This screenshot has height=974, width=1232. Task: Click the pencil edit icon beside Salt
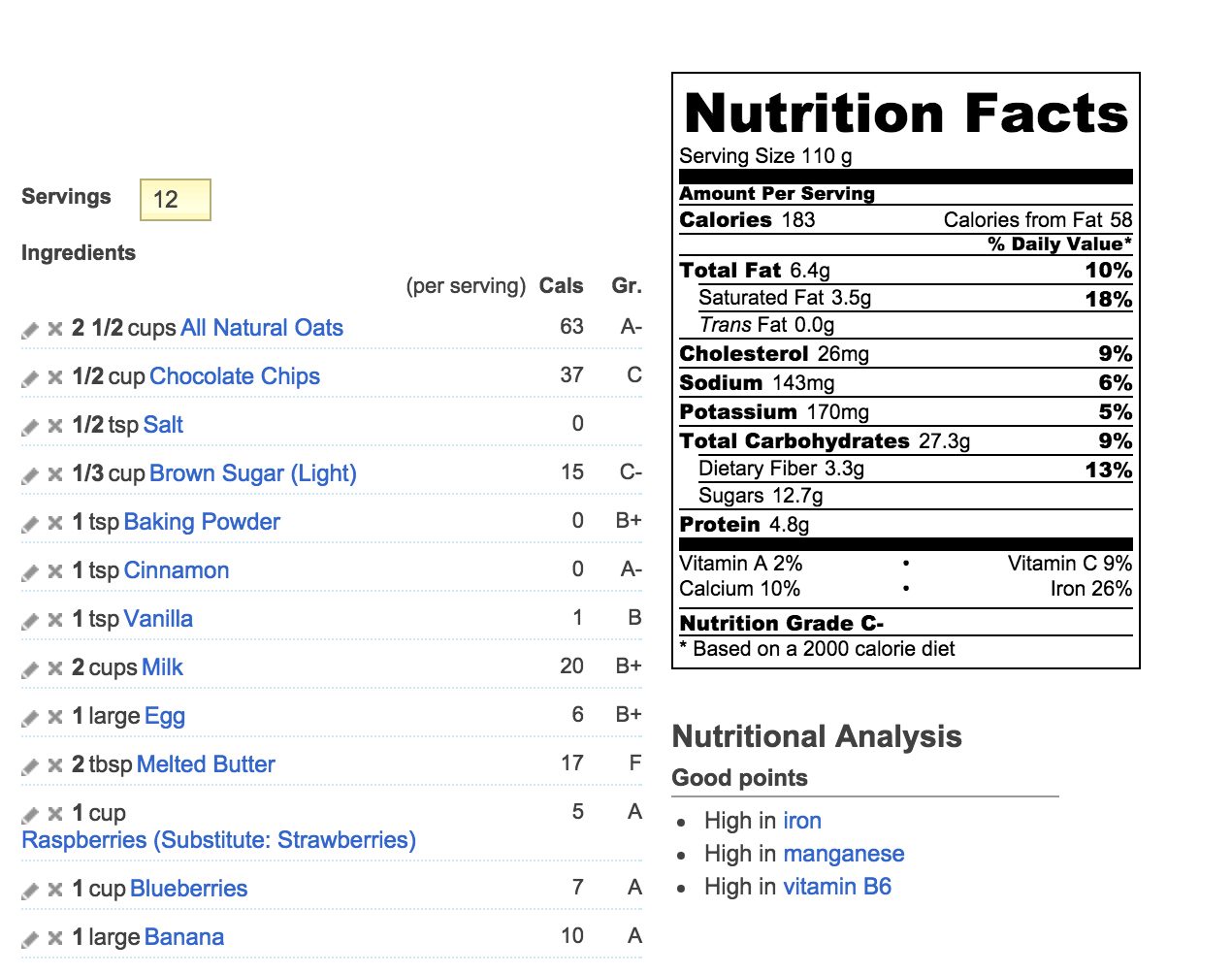(30, 427)
